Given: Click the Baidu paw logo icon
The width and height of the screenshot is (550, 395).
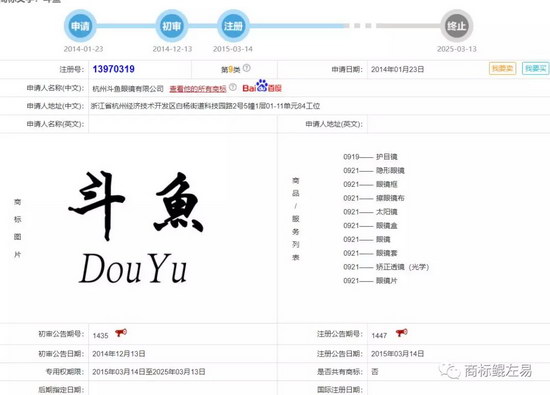Looking at the screenshot, I should tap(262, 86).
